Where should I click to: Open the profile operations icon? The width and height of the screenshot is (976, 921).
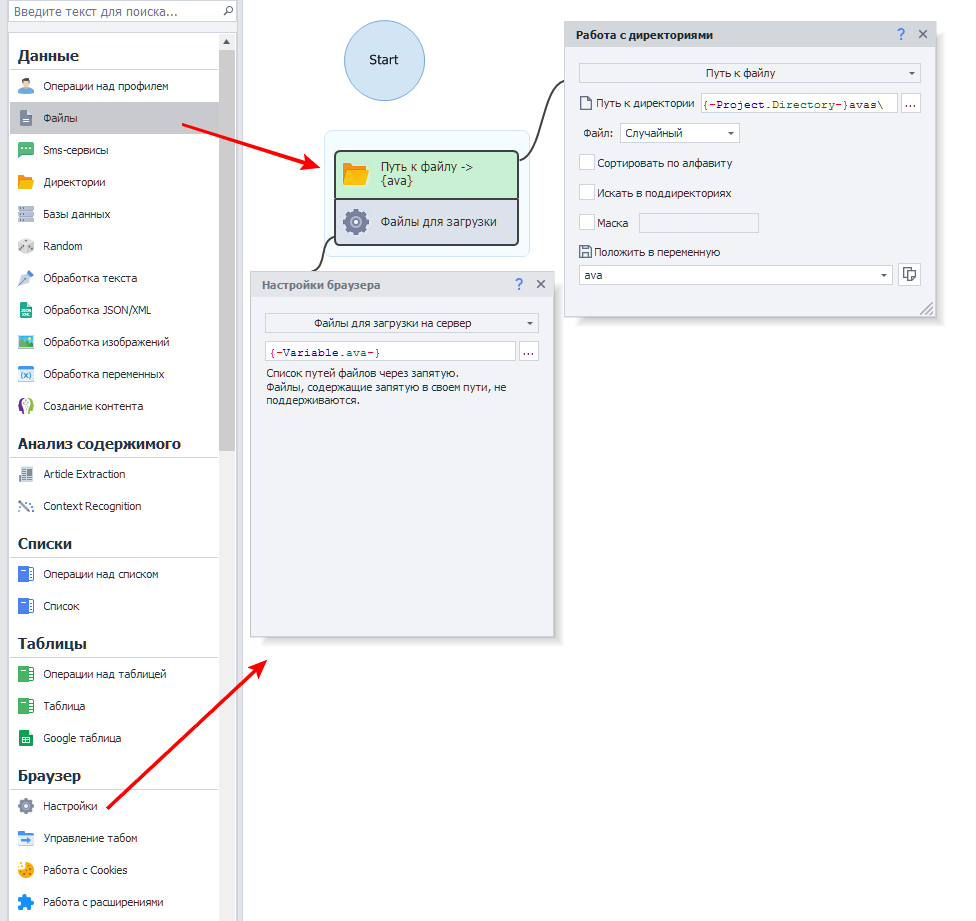point(26,86)
